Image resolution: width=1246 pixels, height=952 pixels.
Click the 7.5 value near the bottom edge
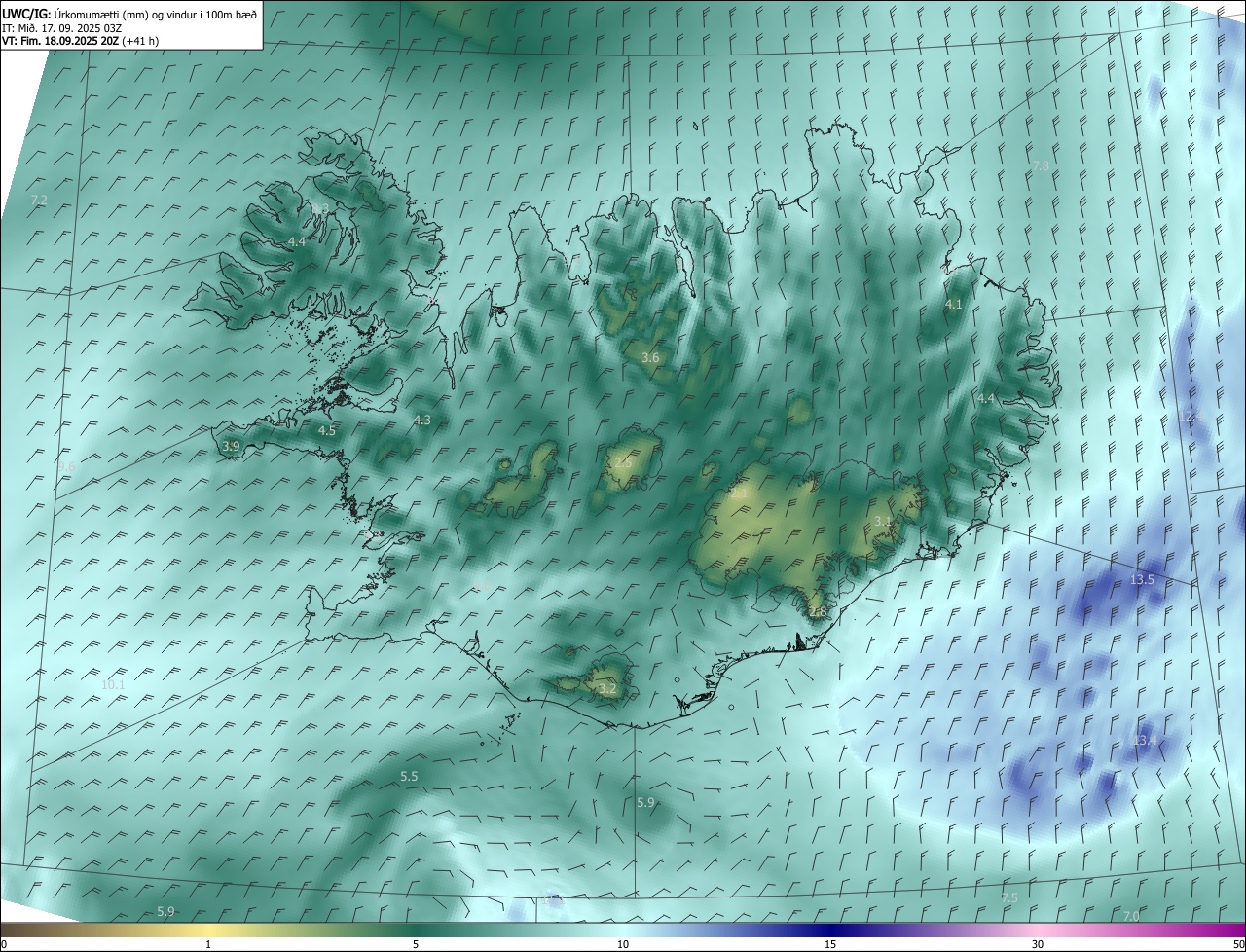tap(1009, 897)
